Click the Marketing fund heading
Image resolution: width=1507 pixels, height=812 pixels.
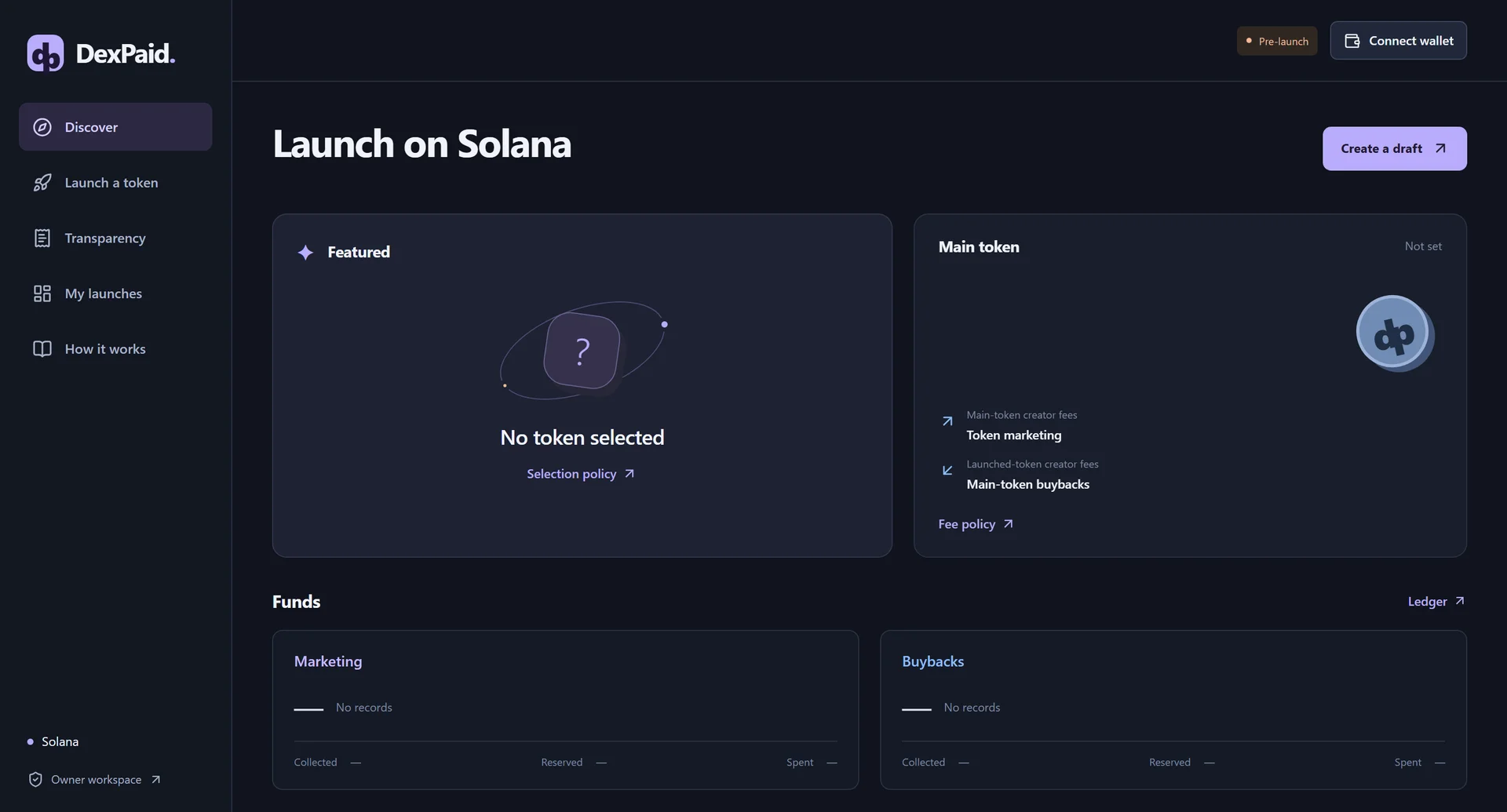(x=328, y=661)
